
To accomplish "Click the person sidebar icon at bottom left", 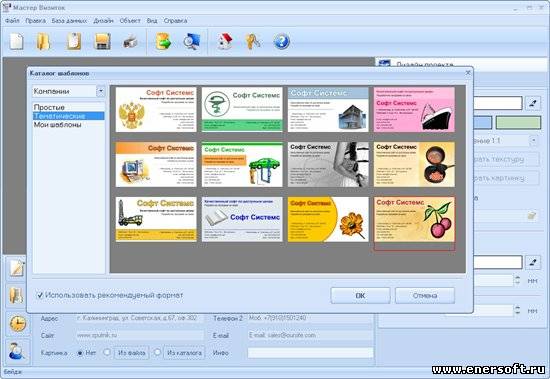I will coord(16,351).
